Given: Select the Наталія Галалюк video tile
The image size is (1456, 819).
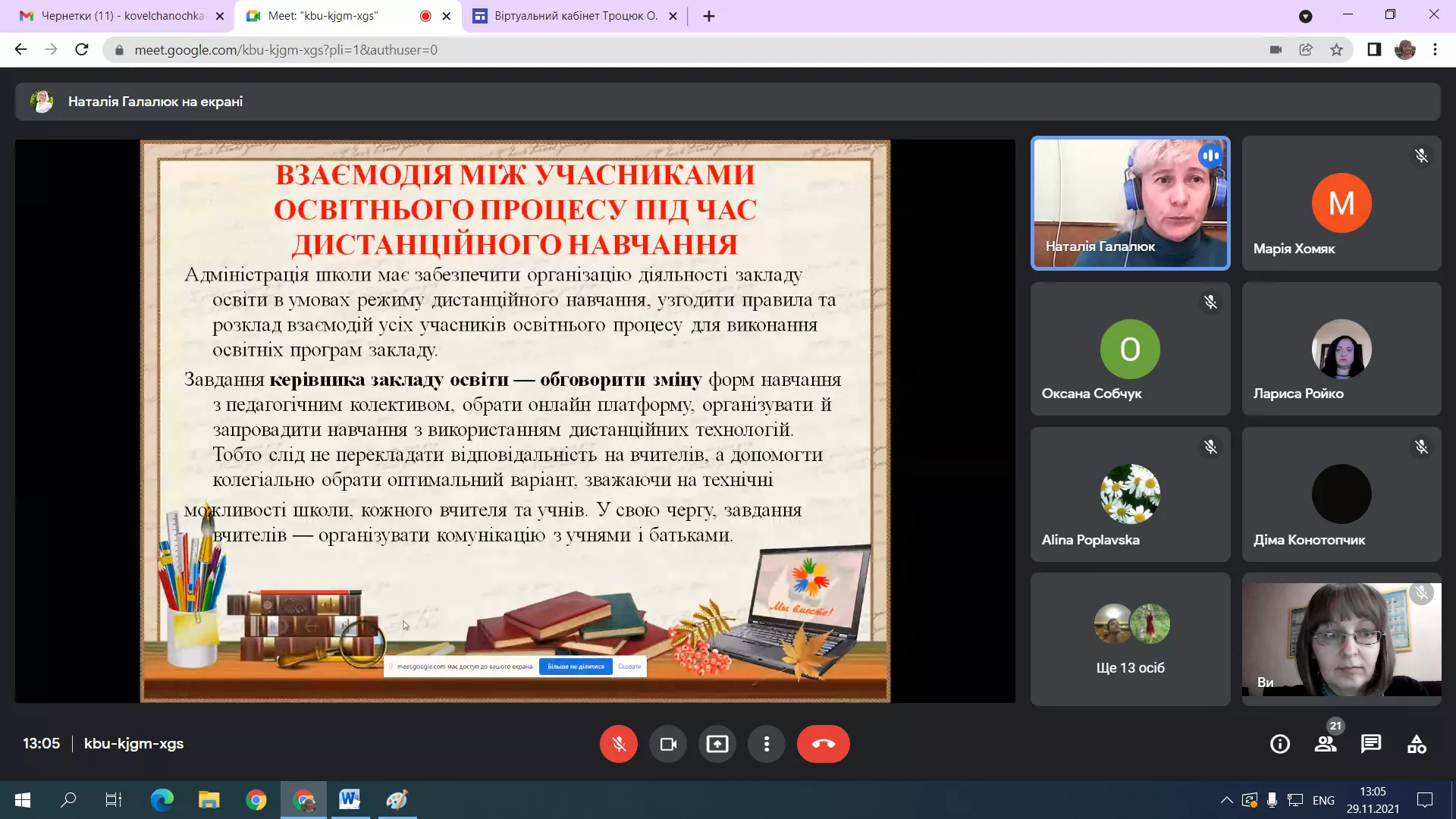Looking at the screenshot, I should click(1130, 203).
